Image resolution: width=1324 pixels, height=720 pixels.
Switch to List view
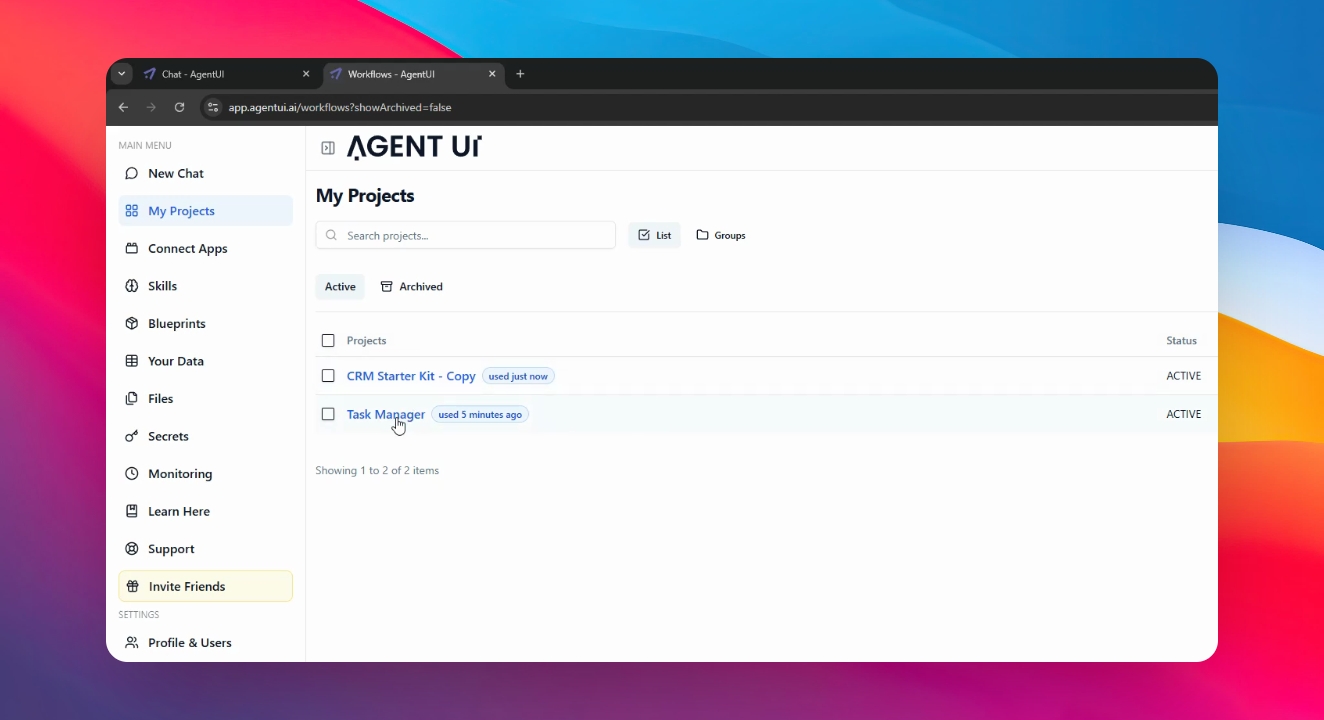654,235
